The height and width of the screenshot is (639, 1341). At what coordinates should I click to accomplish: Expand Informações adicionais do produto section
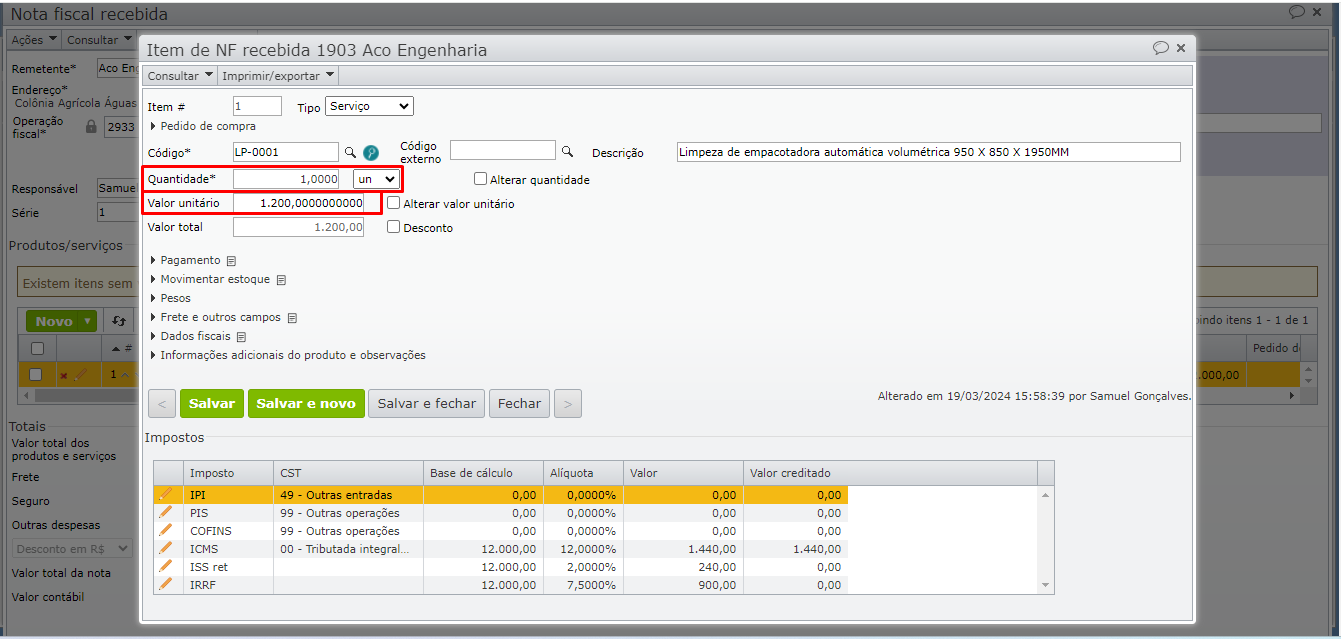coord(287,355)
